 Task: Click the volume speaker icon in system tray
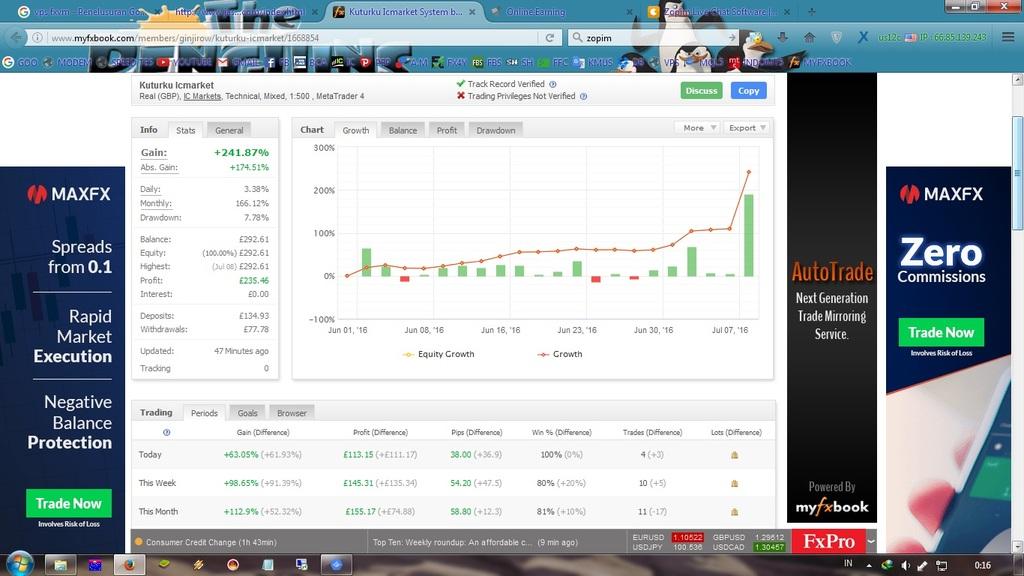[905, 565]
